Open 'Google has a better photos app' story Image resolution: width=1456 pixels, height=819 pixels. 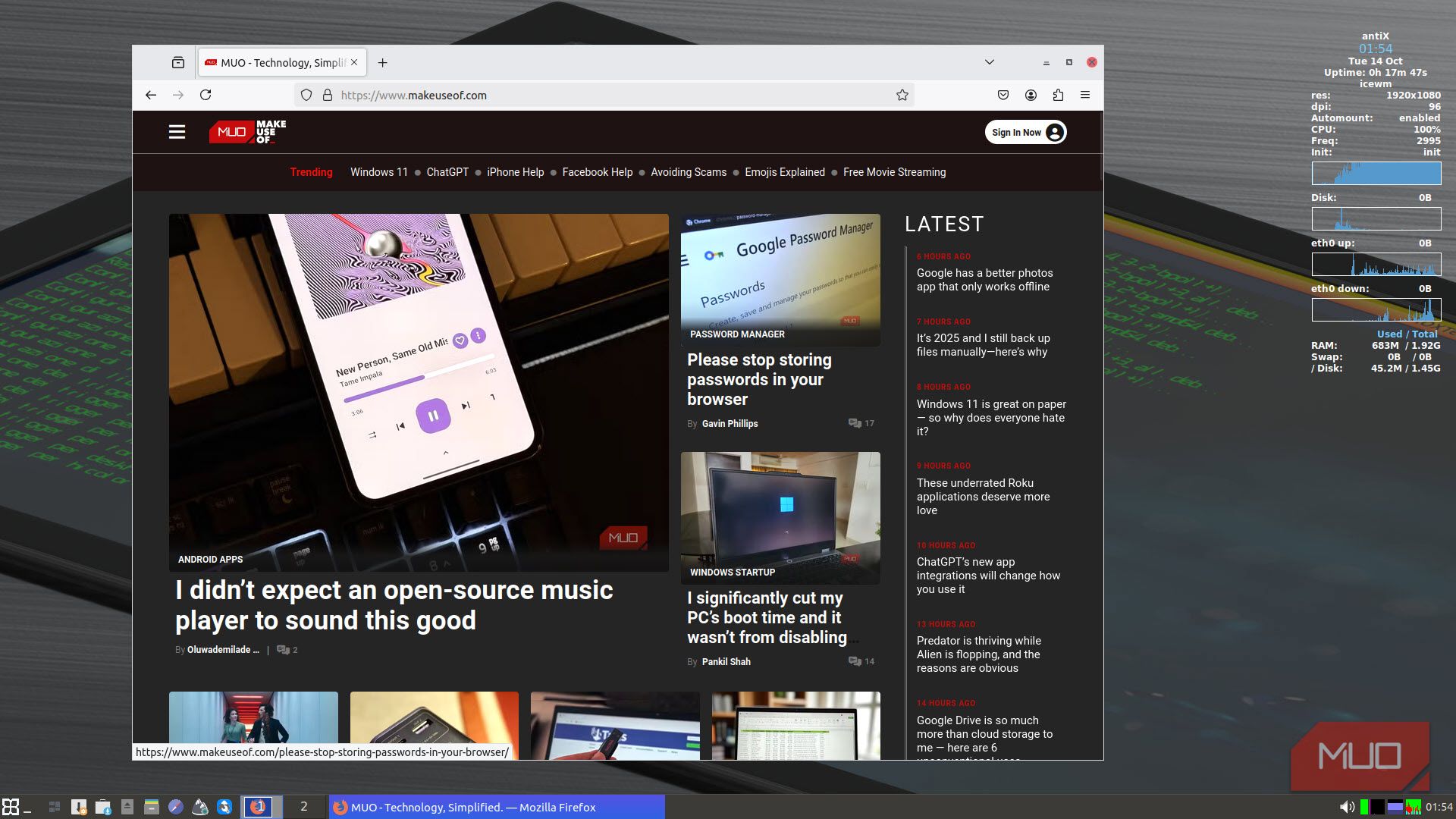pyautogui.click(x=984, y=280)
